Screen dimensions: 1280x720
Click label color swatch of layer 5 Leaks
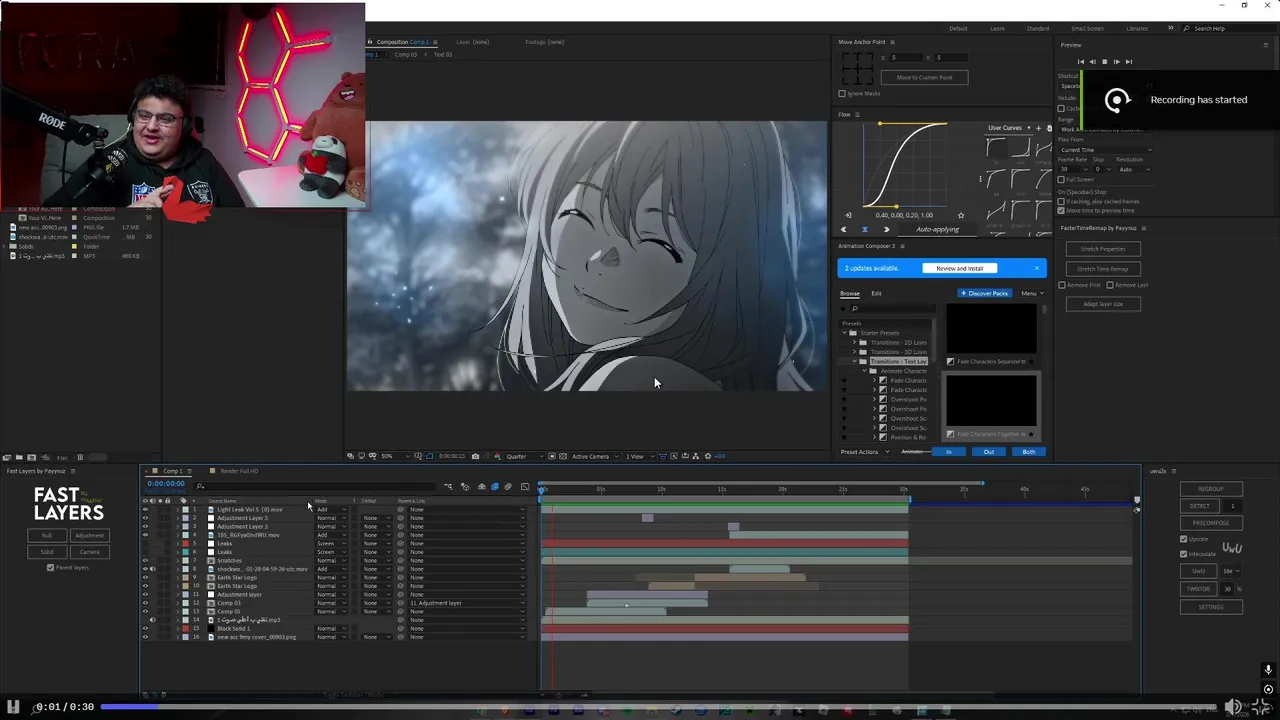(185, 544)
